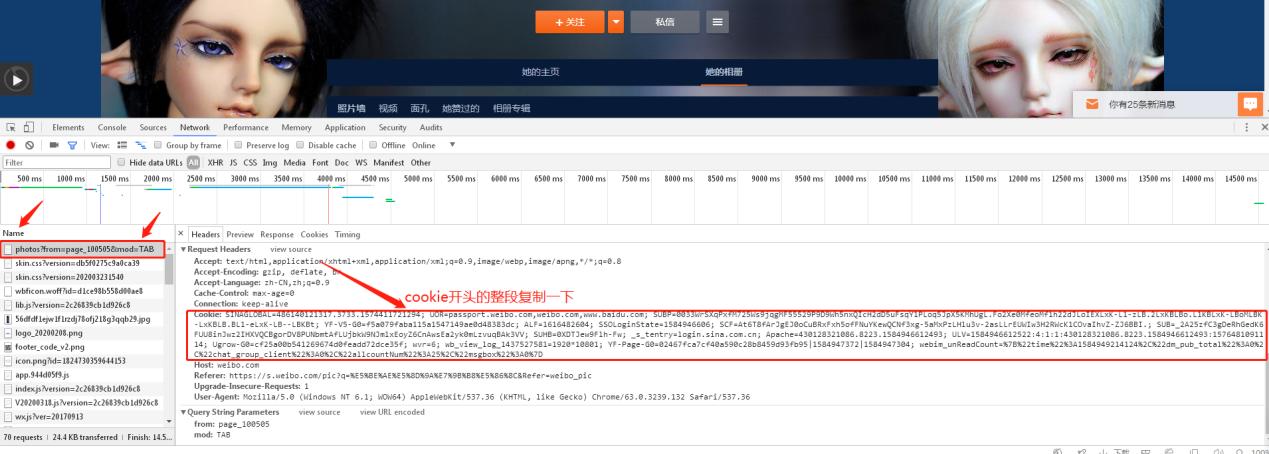This screenshot has height=454, width=1269.
Task: Show the request Preview tab
Action: coord(241,234)
